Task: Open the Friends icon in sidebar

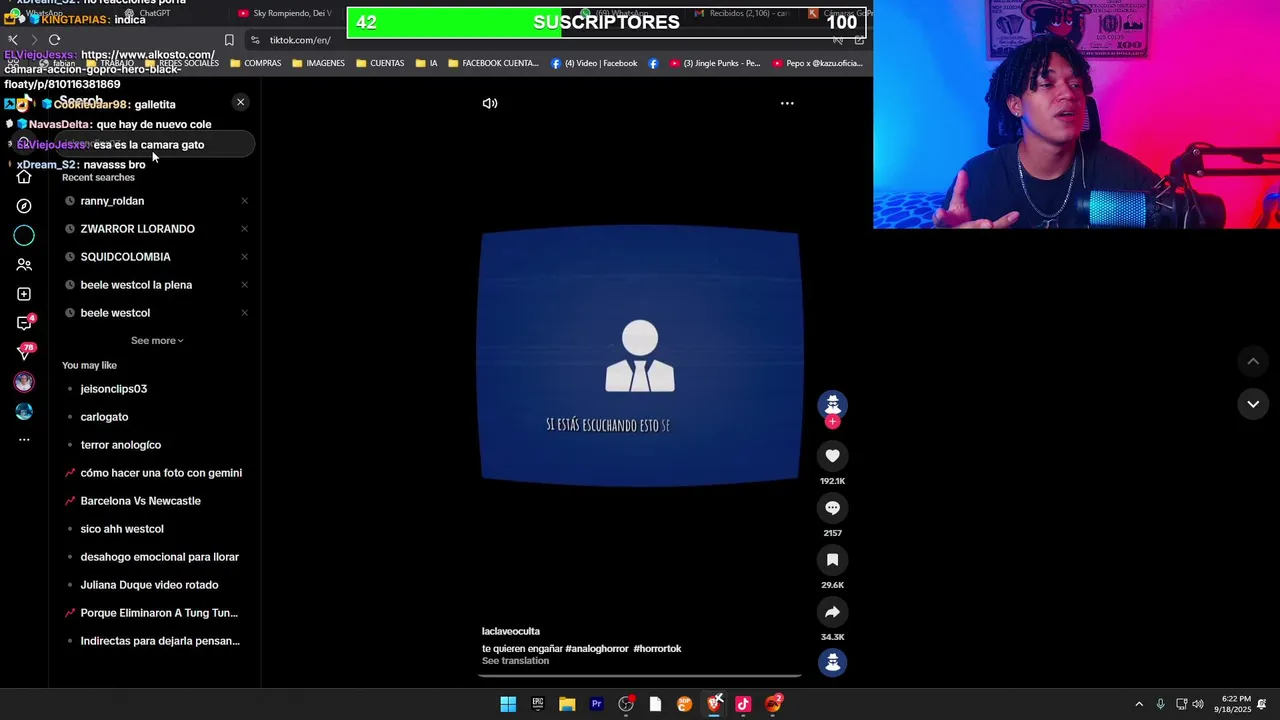Action: tap(24, 265)
